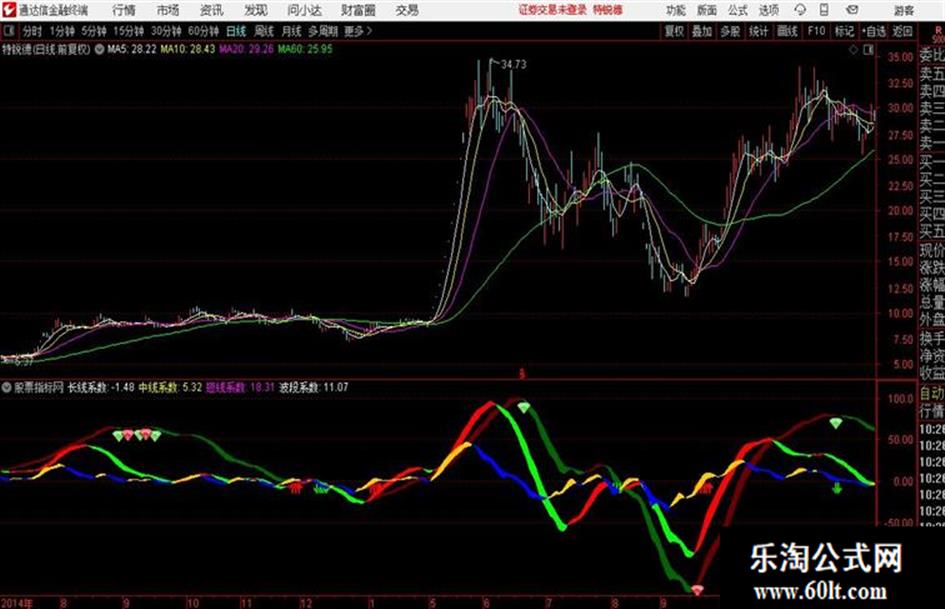Switch to the 15分钟 period tab
Image resolution: width=945 pixels, height=609 pixels.
click(128, 31)
